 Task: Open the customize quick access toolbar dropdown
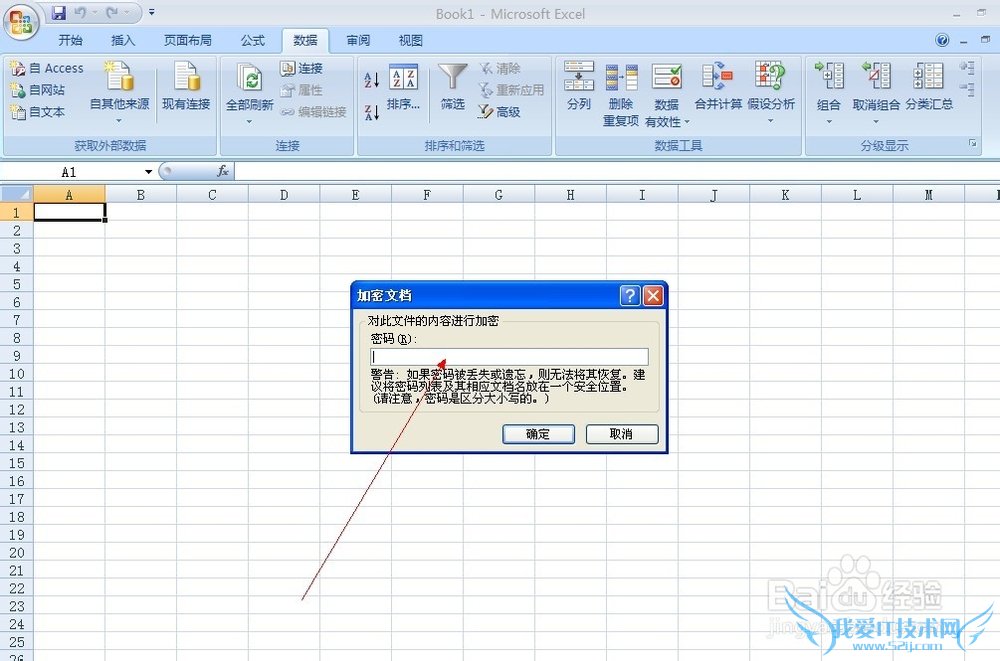[152, 12]
